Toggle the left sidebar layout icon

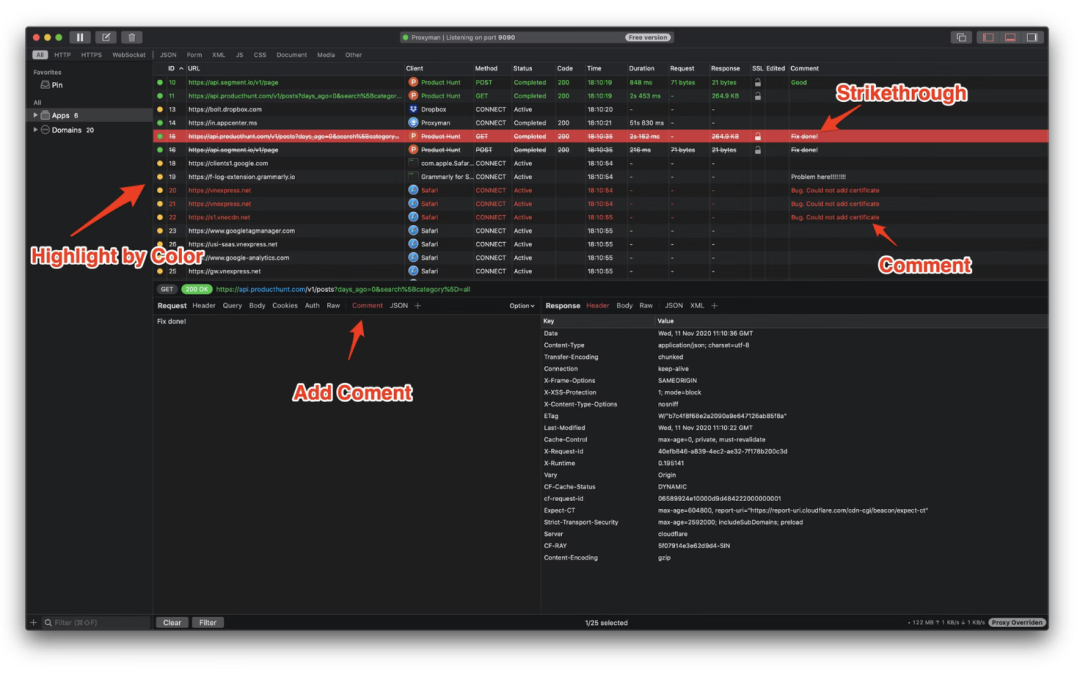coord(988,37)
